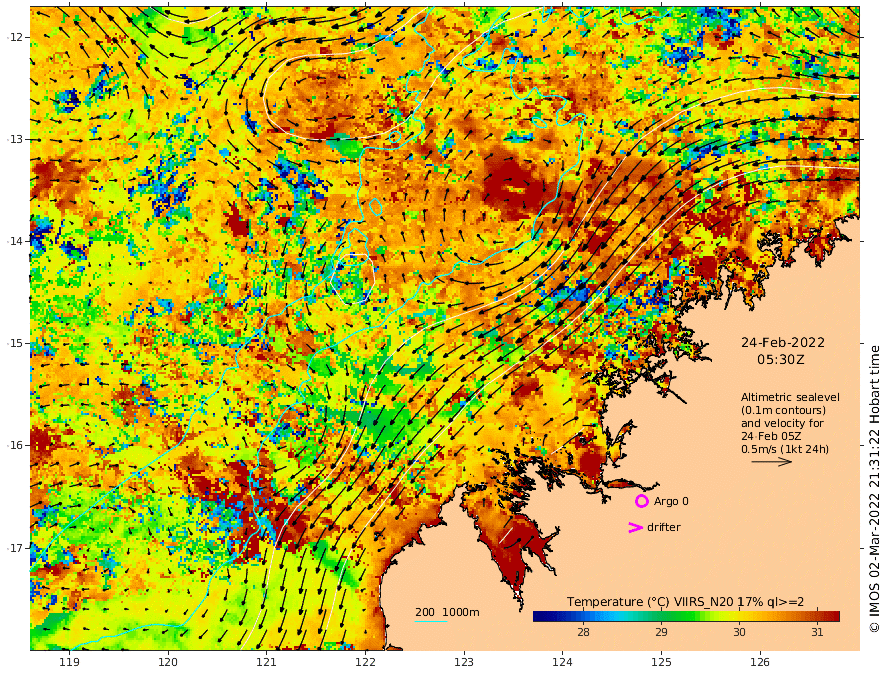Click longitude axis label 122
This screenshot has height=680, width=880.
pyautogui.click(x=365, y=662)
